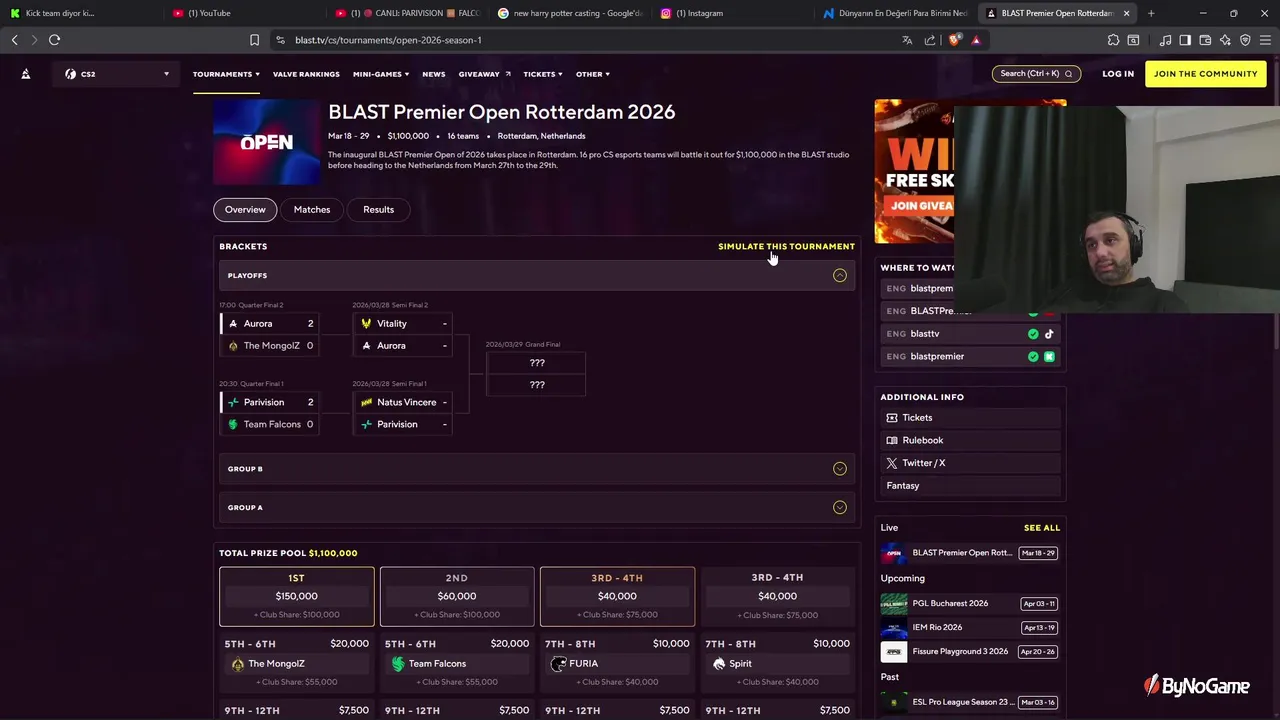The width and height of the screenshot is (1280, 720).
Task: Switch to the Results tab
Action: click(x=378, y=210)
